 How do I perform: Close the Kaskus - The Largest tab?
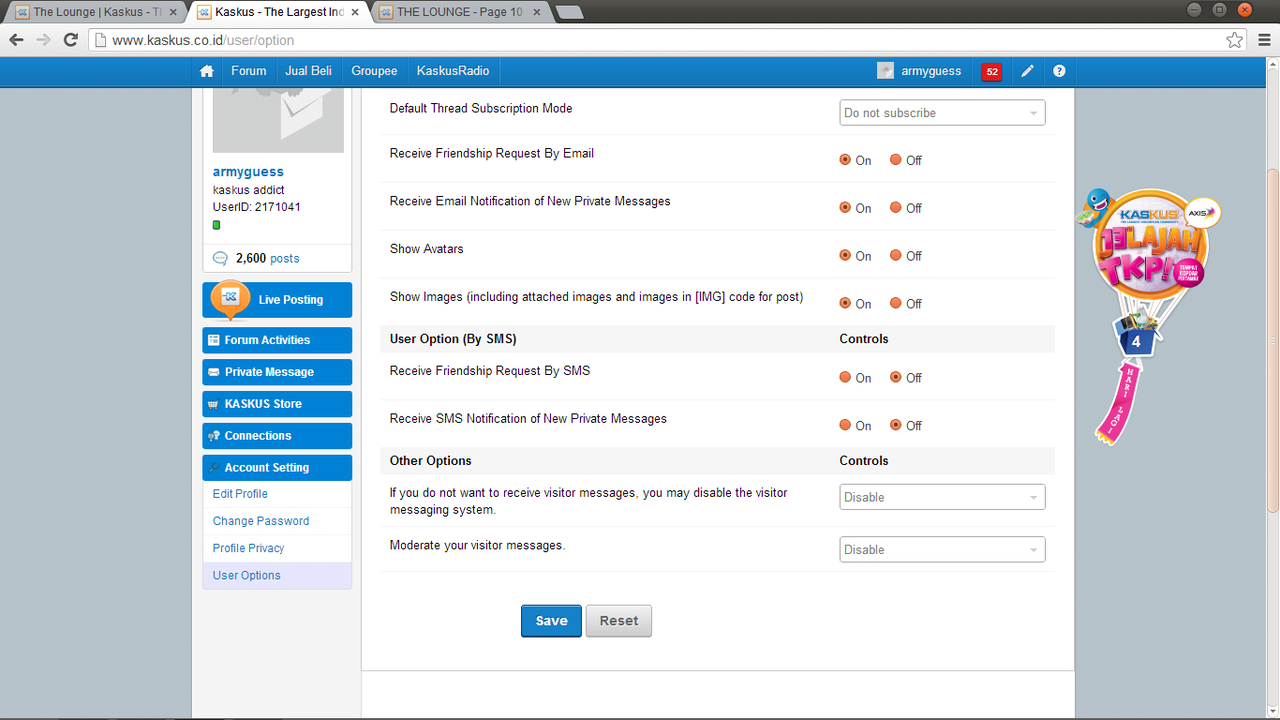pyautogui.click(x=356, y=12)
